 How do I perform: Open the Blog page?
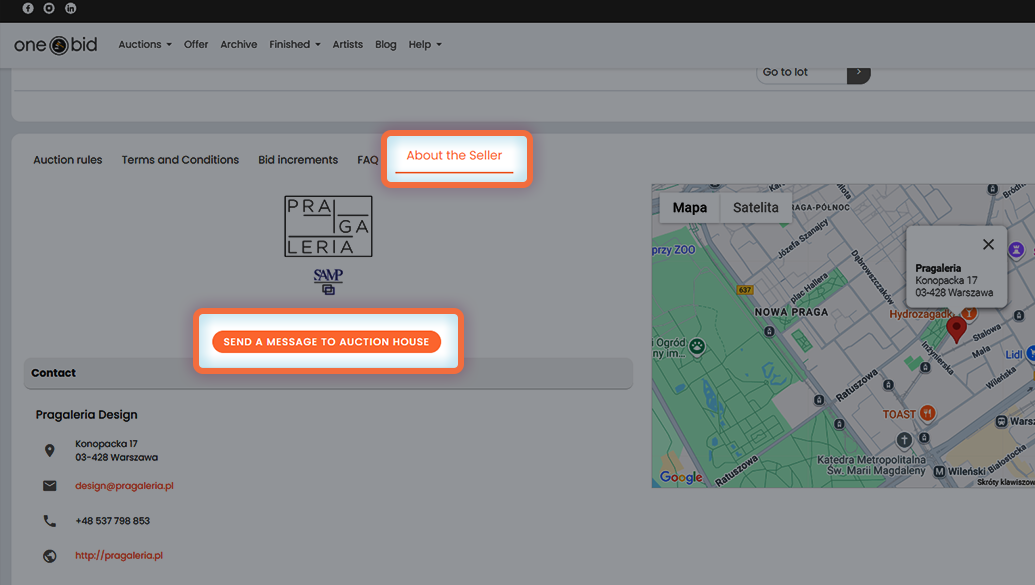coord(386,44)
